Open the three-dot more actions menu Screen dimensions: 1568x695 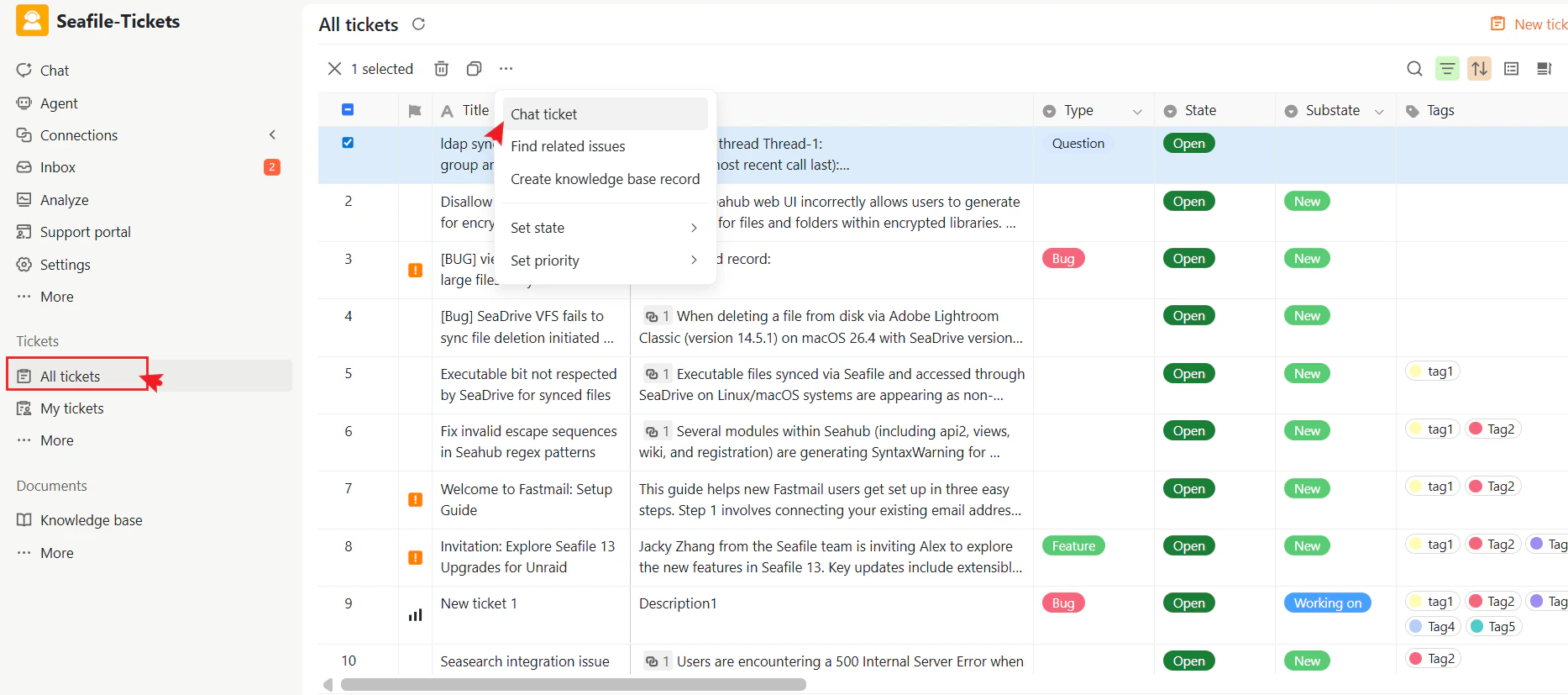[506, 69]
